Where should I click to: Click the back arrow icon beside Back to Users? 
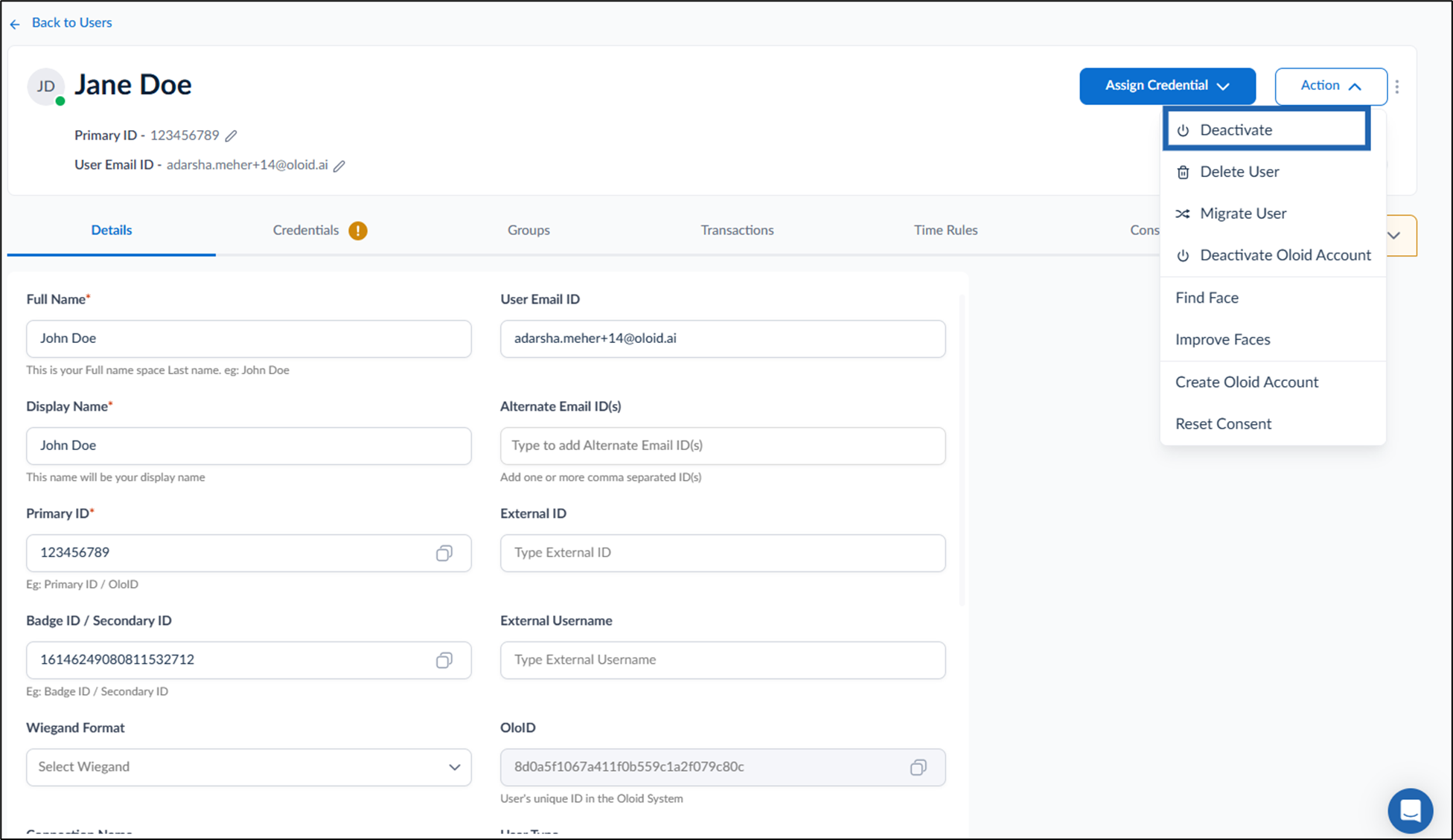click(x=15, y=24)
